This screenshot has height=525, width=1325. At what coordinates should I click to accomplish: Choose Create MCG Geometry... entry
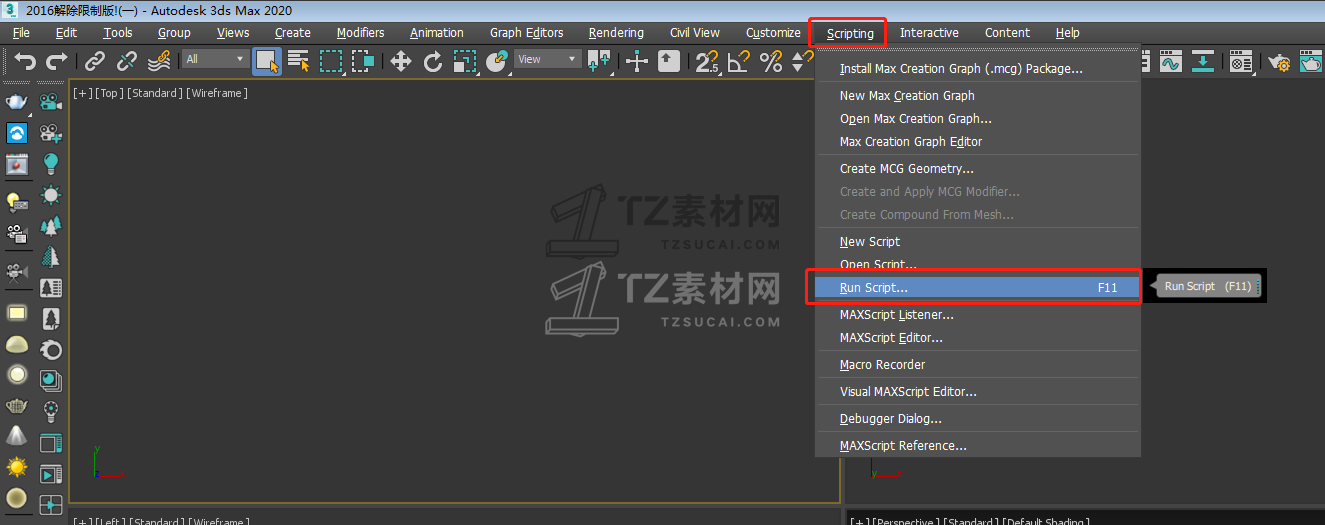[x=906, y=169]
